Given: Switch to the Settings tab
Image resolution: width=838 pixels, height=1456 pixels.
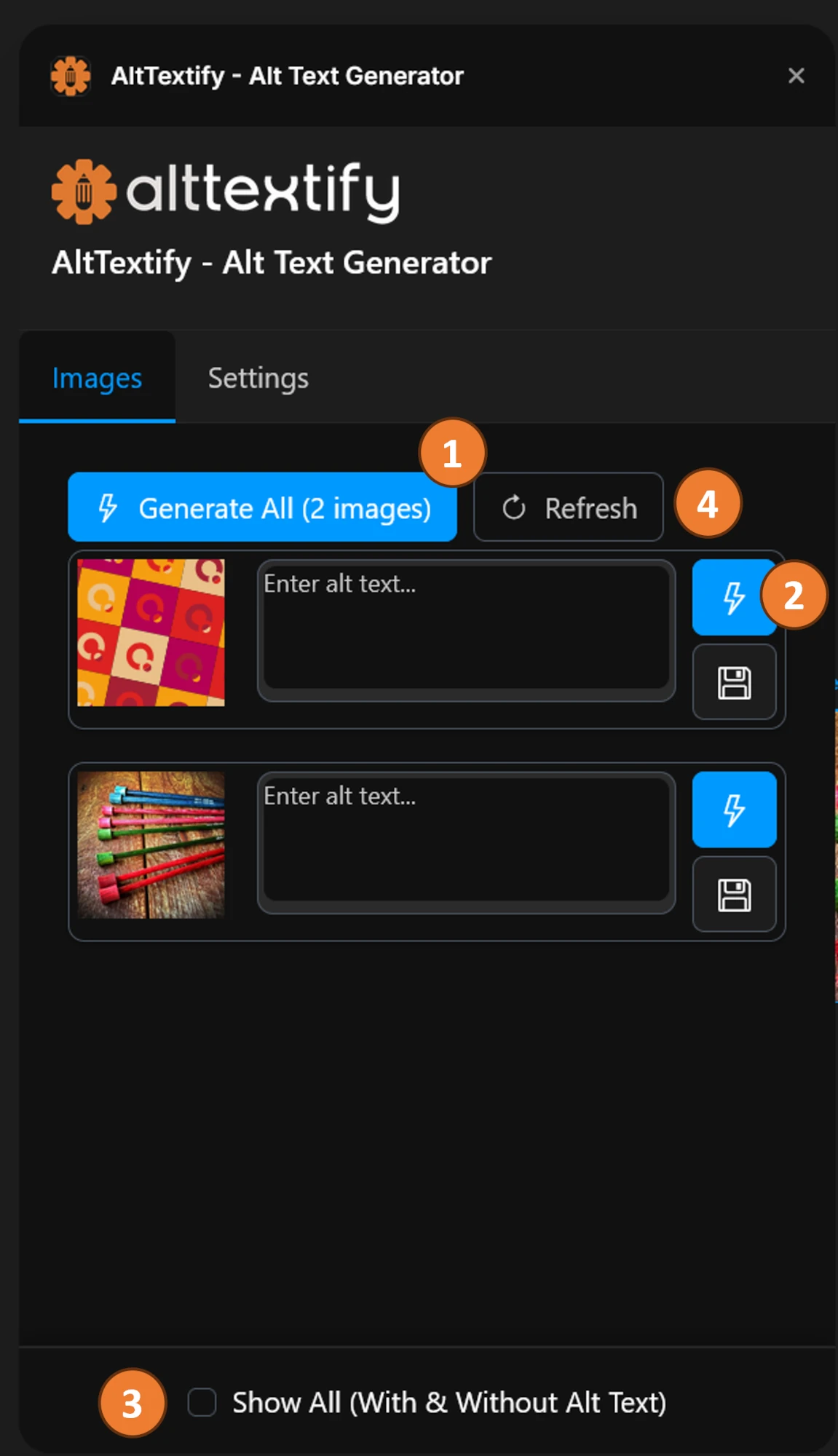Looking at the screenshot, I should tap(257, 378).
